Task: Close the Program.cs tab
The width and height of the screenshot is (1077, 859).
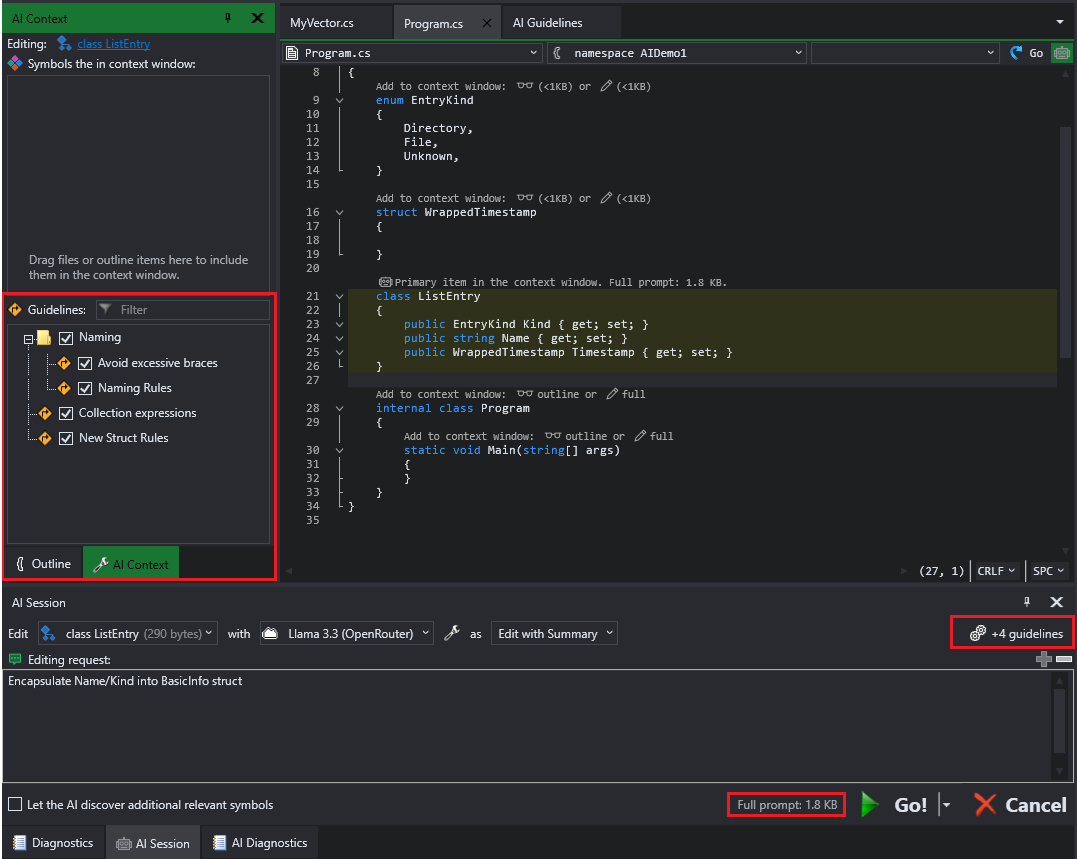Action: pos(487,23)
